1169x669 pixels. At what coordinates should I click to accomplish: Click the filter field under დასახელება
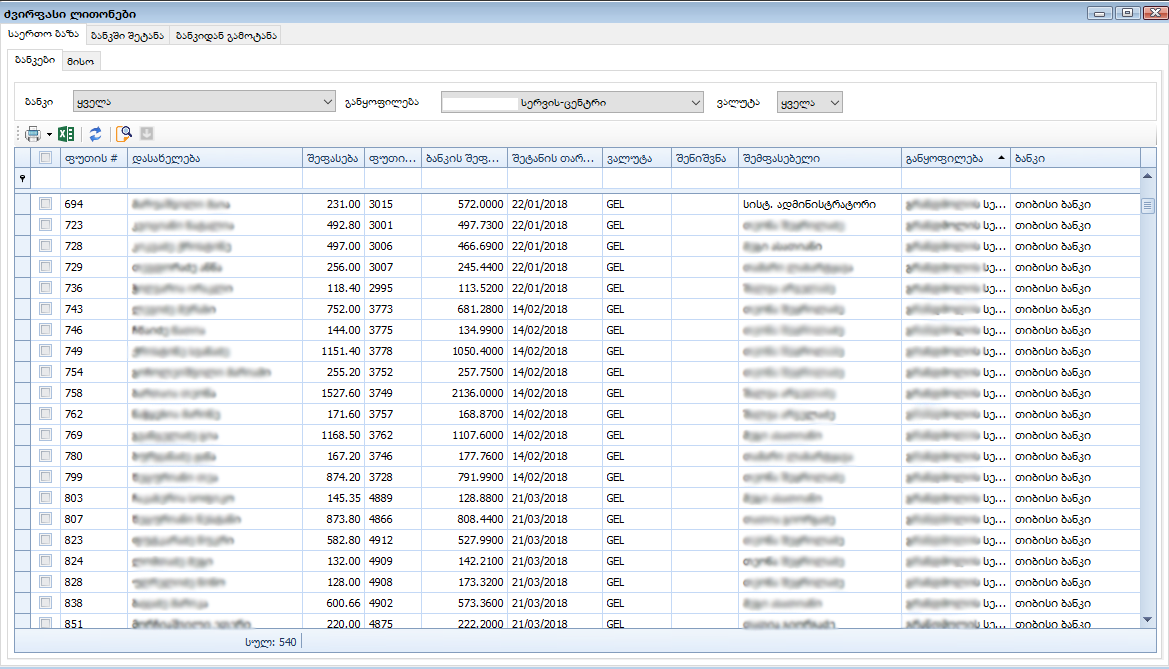click(x=213, y=178)
